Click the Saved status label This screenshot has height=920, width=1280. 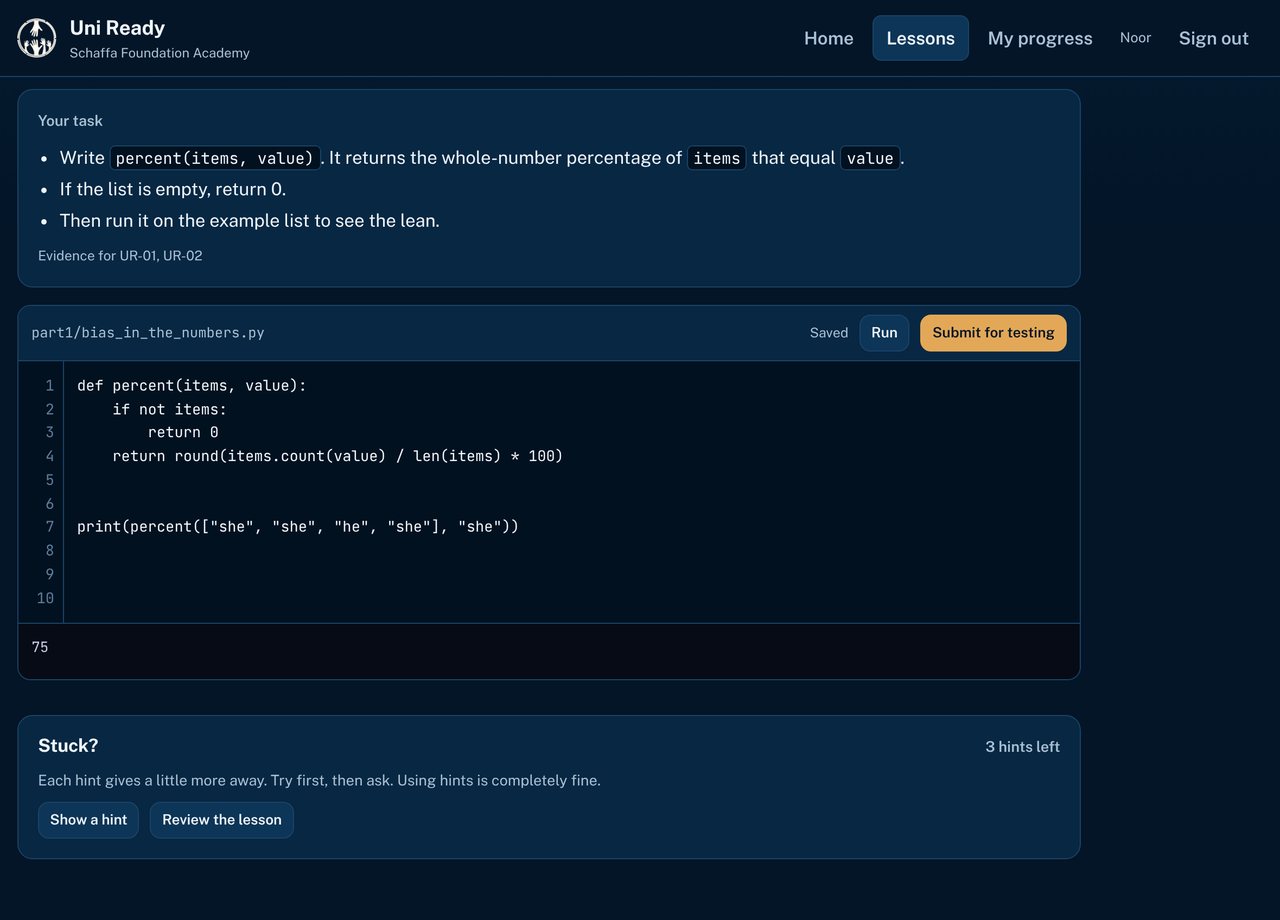[829, 333]
